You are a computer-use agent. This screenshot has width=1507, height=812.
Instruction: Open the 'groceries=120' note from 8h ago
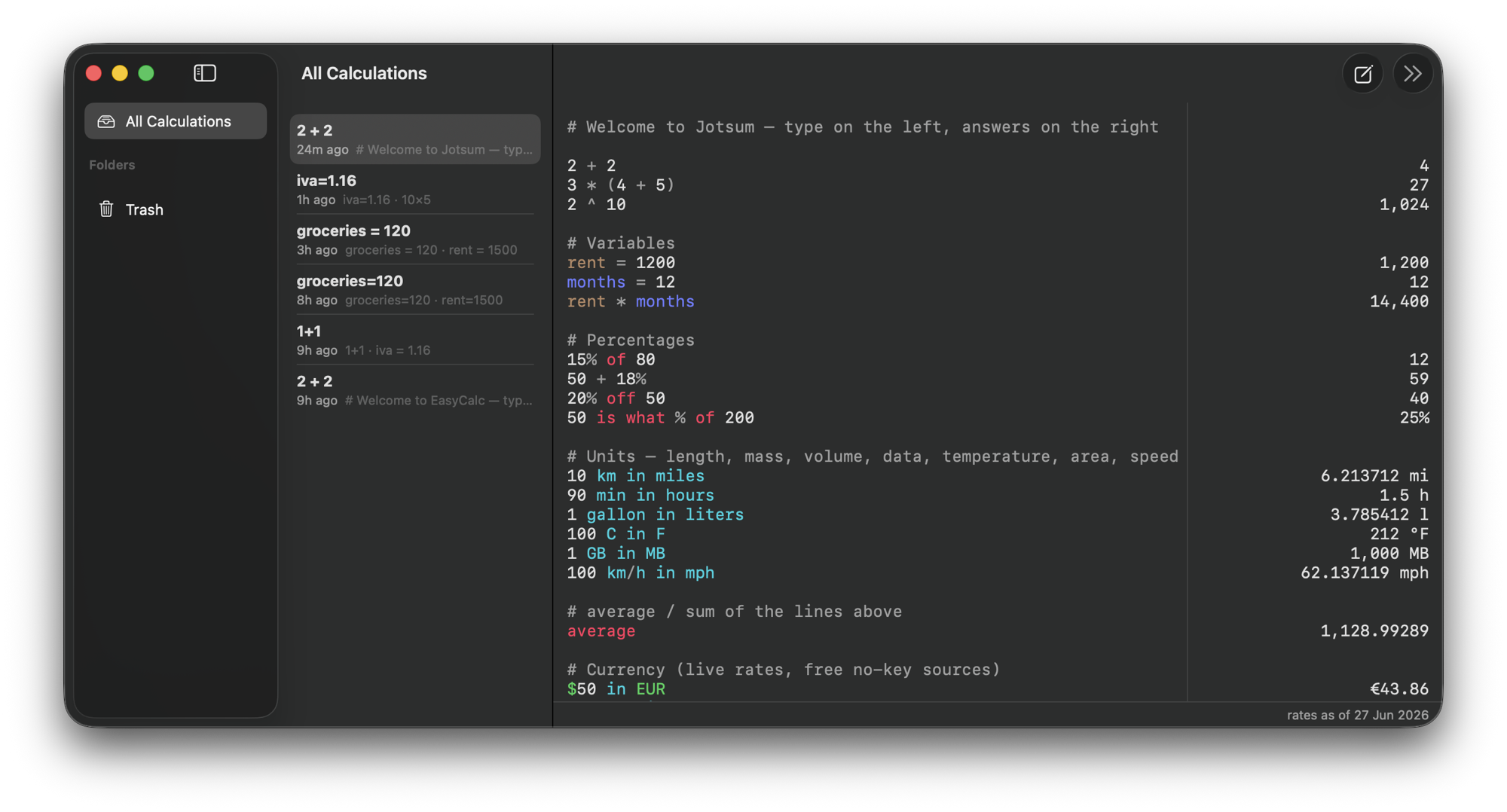pyautogui.click(x=415, y=290)
